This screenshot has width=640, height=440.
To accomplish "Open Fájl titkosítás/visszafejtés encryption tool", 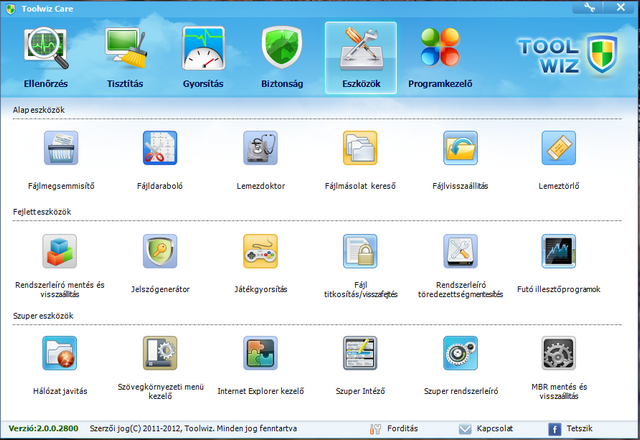I will (360, 251).
